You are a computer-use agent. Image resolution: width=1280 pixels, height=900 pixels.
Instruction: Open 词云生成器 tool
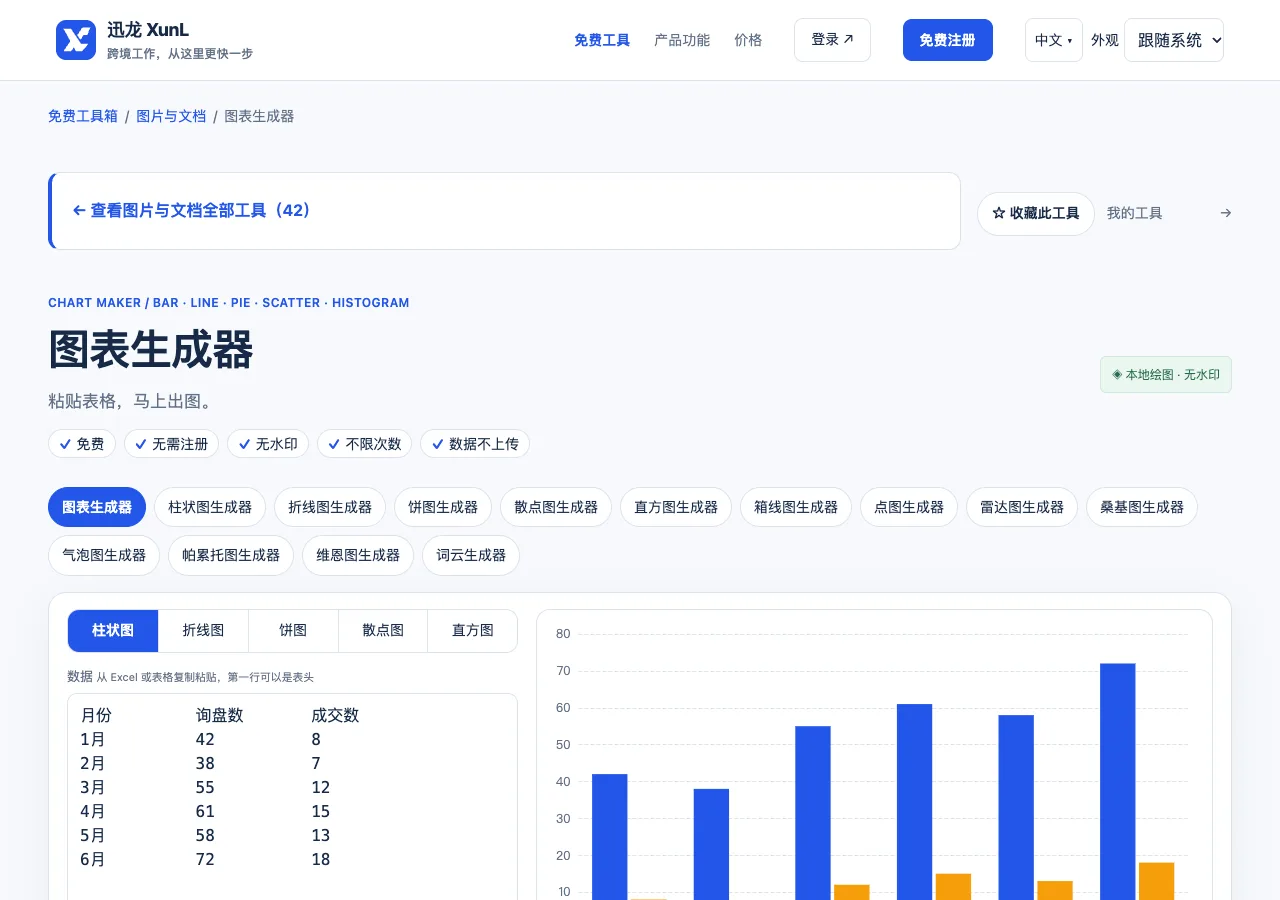[x=471, y=555]
